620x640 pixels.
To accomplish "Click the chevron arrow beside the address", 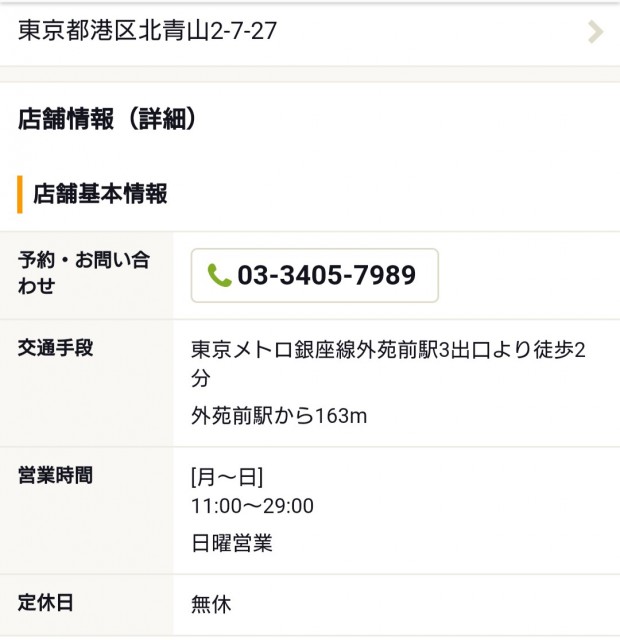I will click(x=595, y=32).
